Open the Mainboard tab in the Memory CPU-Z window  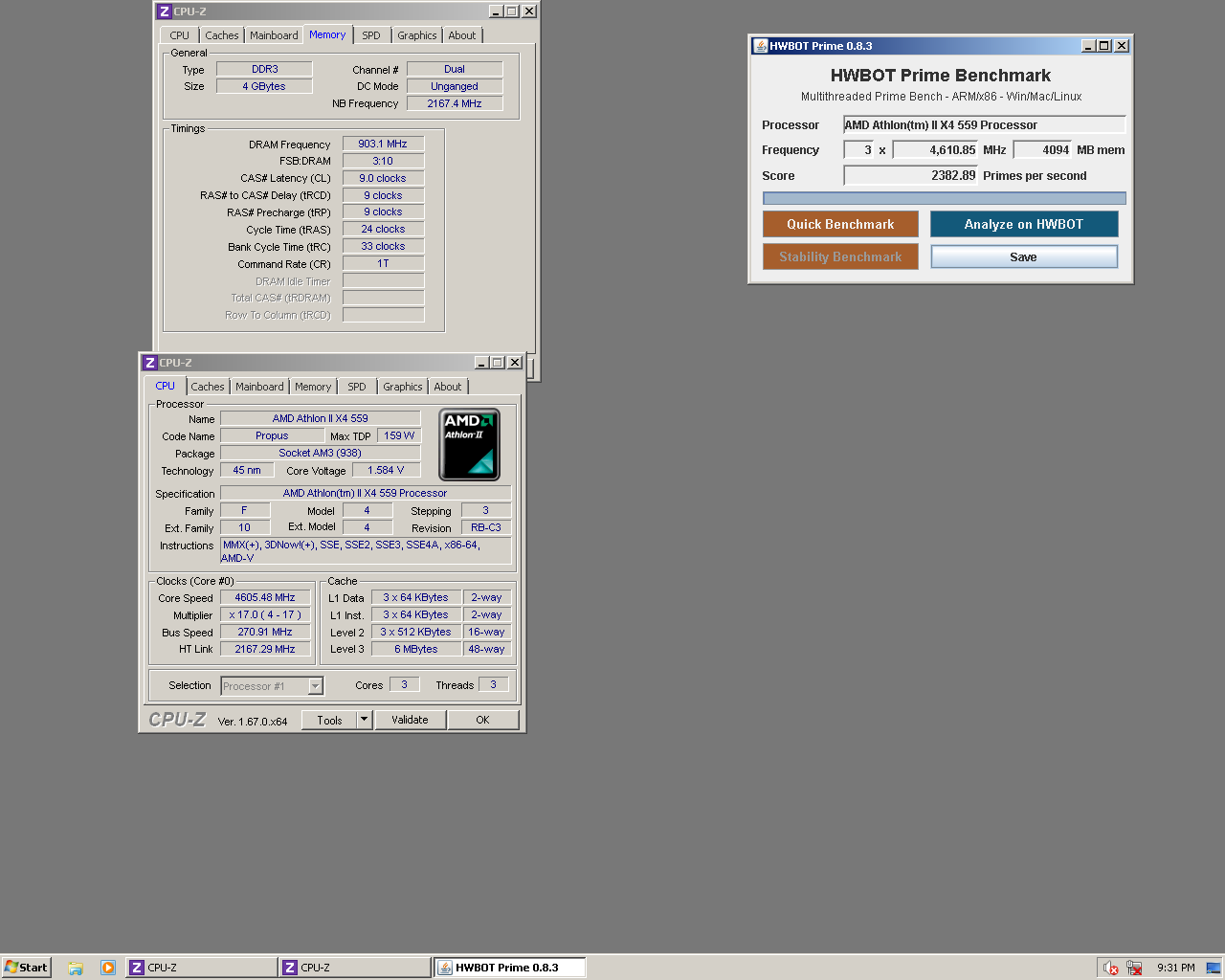pos(274,35)
